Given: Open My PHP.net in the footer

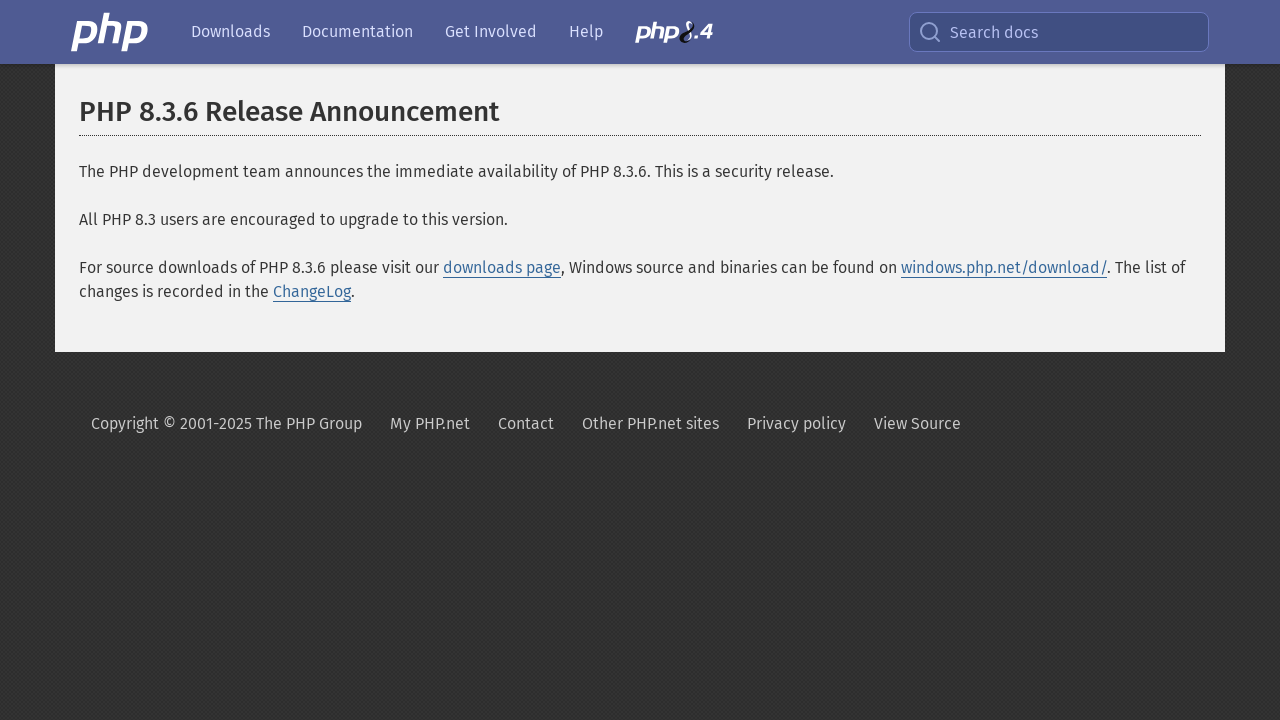Looking at the screenshot, I should 429,424.
